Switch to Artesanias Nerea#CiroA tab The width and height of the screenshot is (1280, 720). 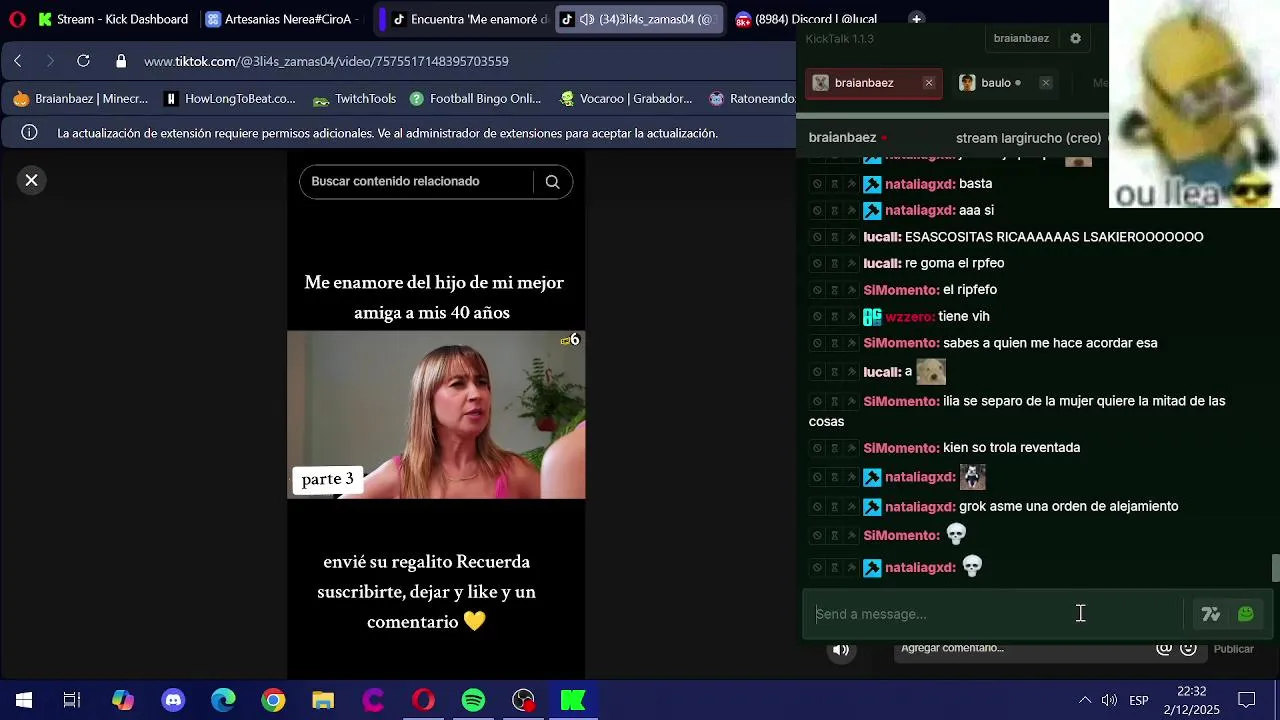pos(282,19)
